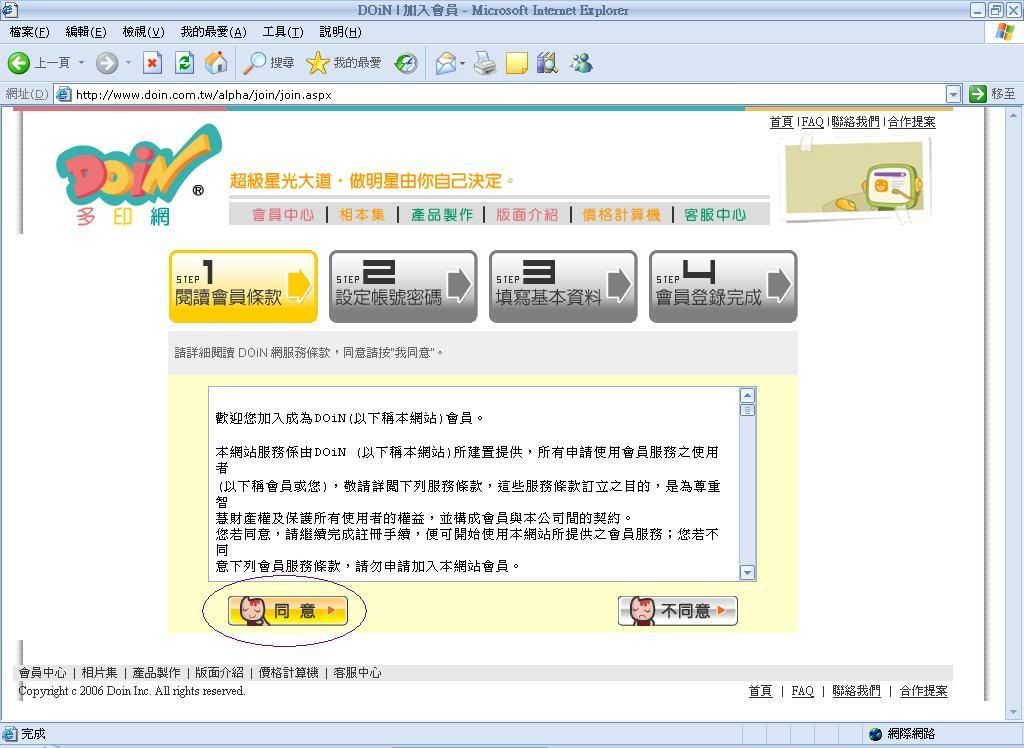Screen dimensions: 1024x748
Task: Open the Mail button dropdown arrow
Action: point(462,63)
